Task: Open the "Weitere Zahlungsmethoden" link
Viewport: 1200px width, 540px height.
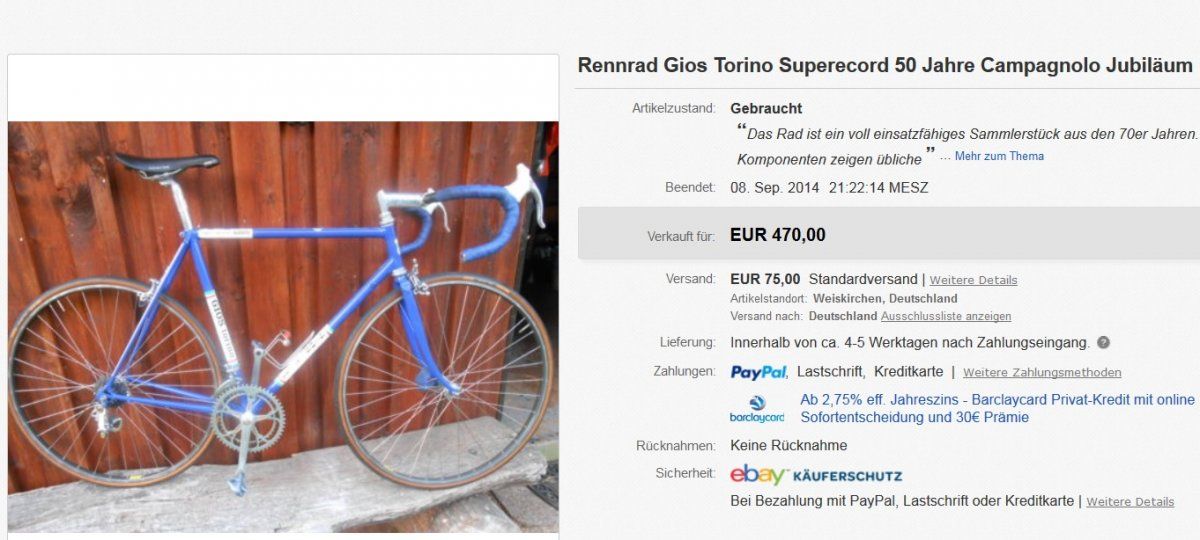Action: point(1042,373)
